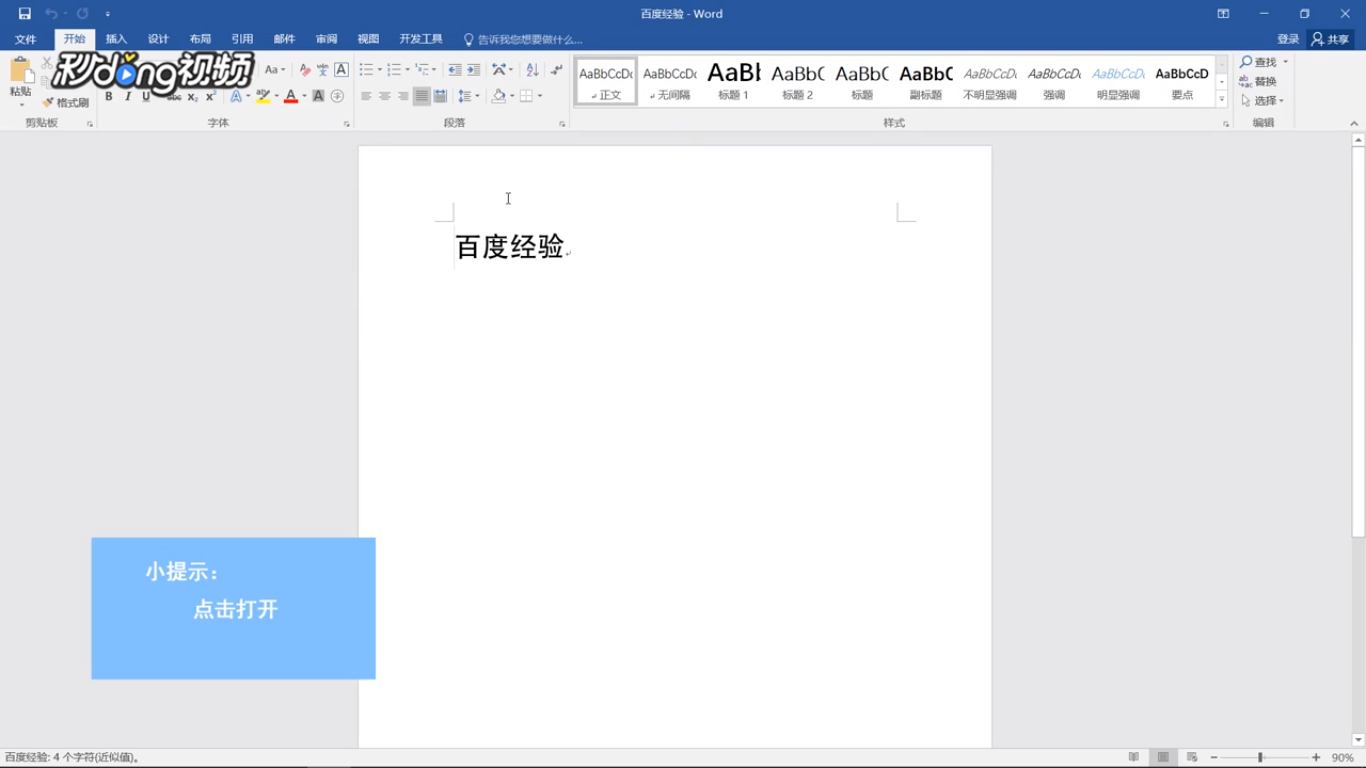Click the zoom in plus button
The image size is (1366, 768).
click(x=1316, y=758)
